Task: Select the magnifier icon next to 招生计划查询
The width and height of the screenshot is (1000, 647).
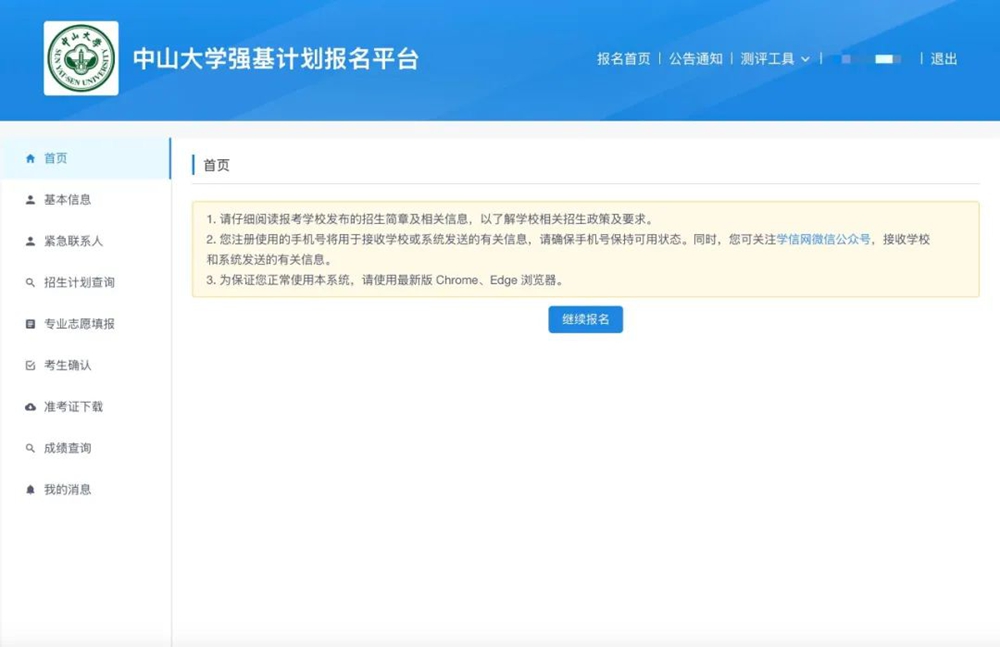Action: point(30,283)
